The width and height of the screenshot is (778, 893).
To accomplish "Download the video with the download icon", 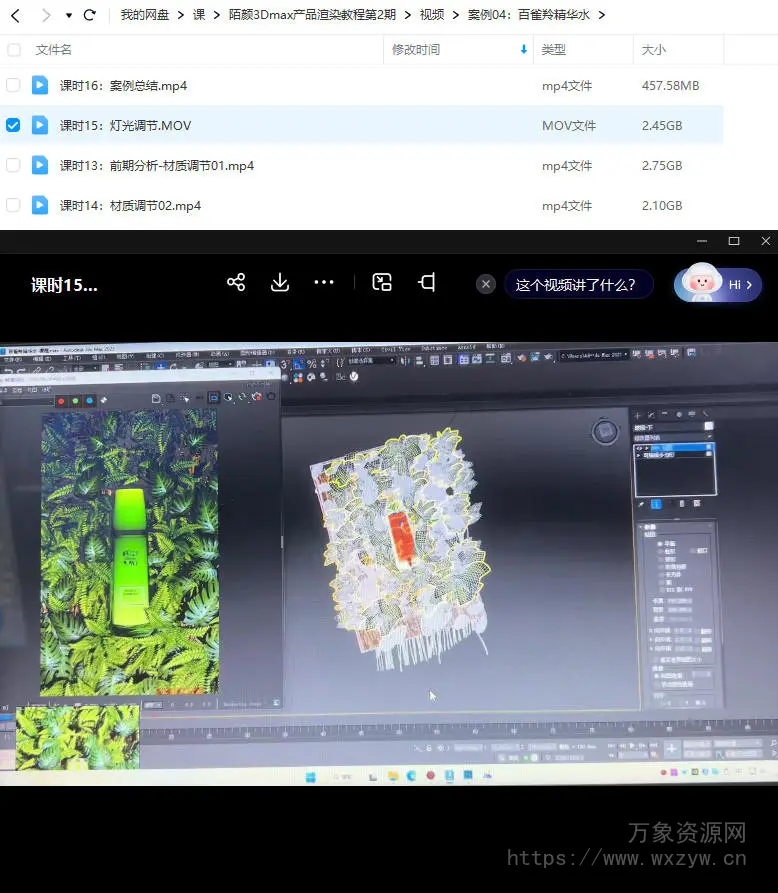I will [x=280, y=283].
